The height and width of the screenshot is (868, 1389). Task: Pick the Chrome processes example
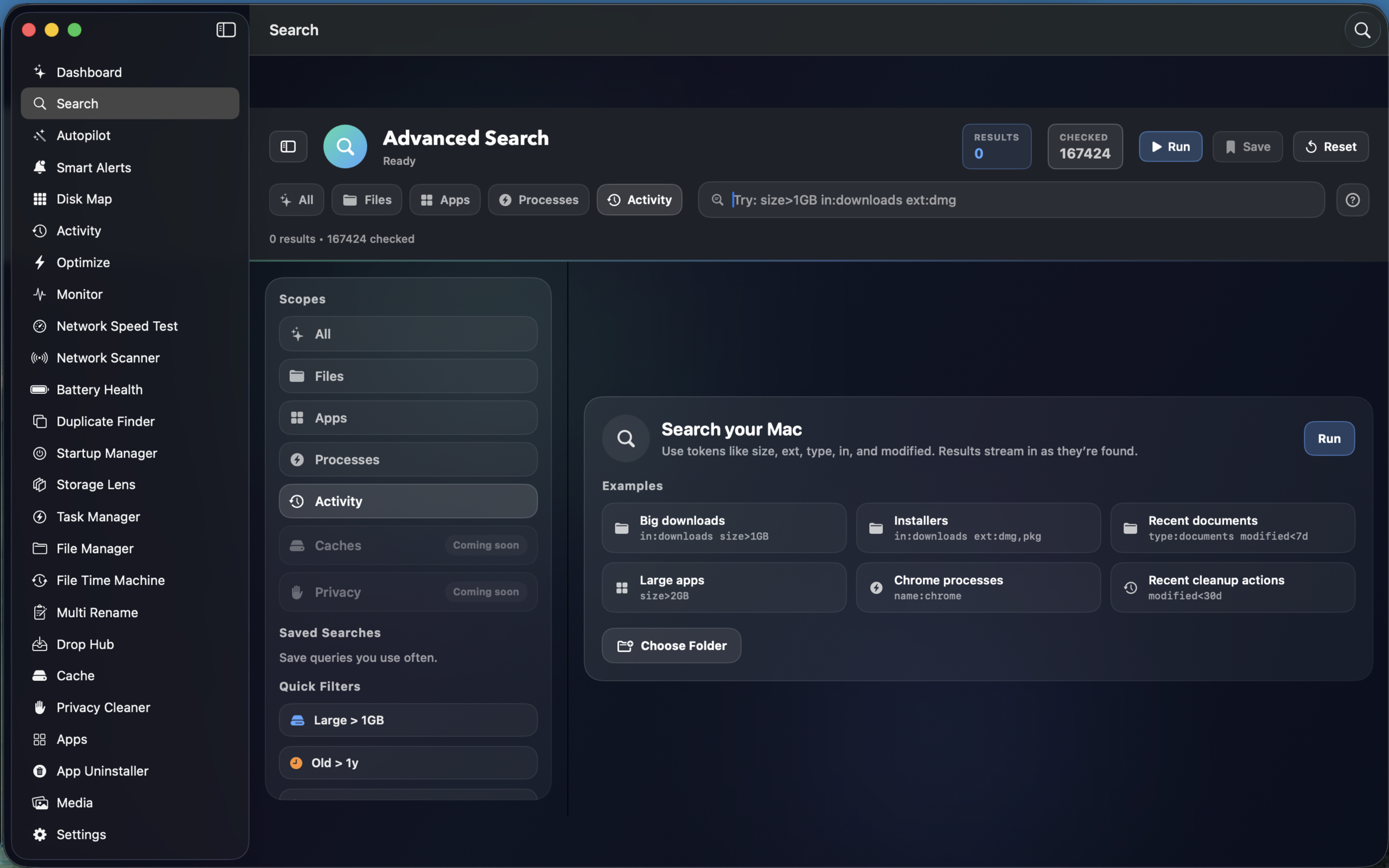click(978, 588)
